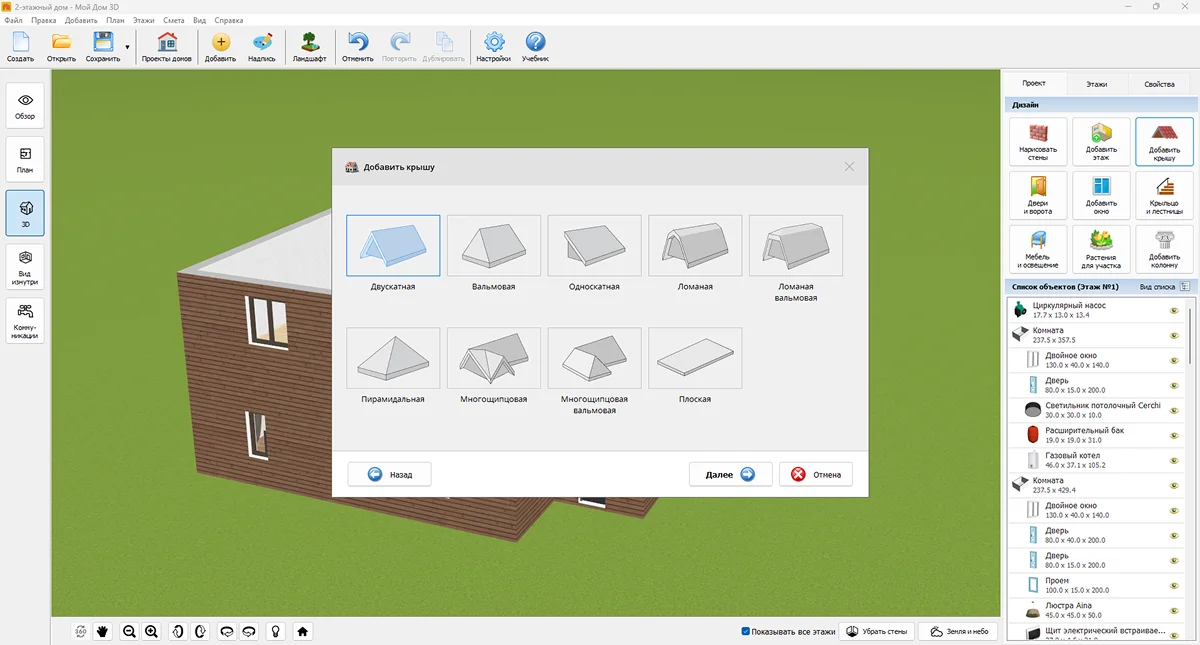Switch to the Свойства tab

click(x=1159, y=84)
